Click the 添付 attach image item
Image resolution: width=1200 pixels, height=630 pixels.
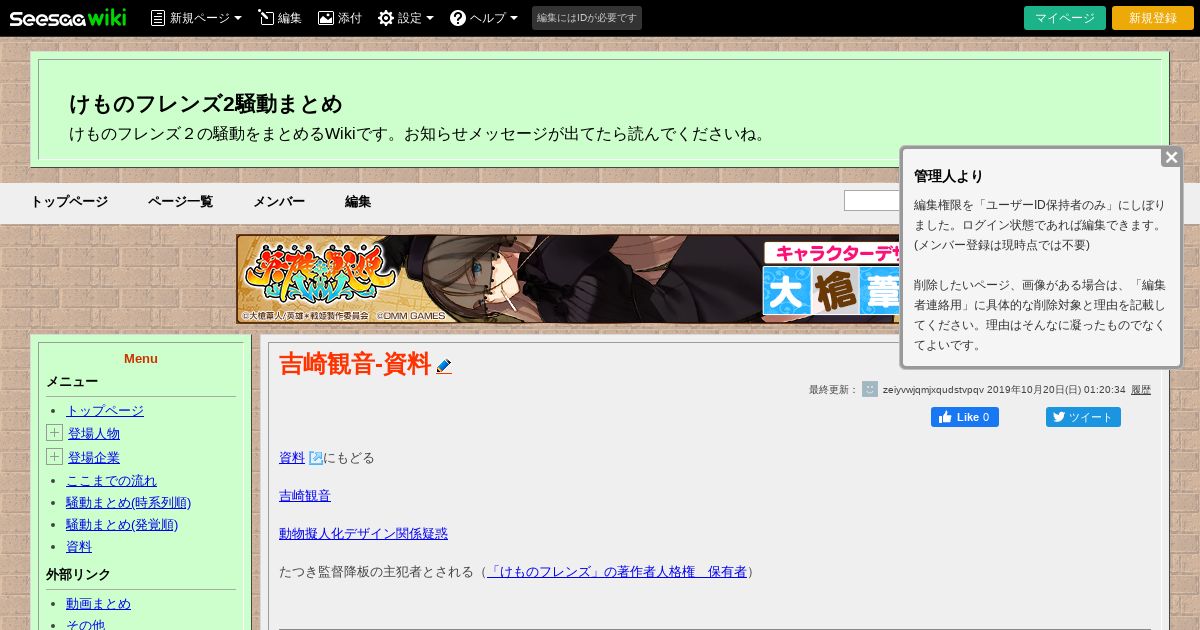[x=340, y=18]
